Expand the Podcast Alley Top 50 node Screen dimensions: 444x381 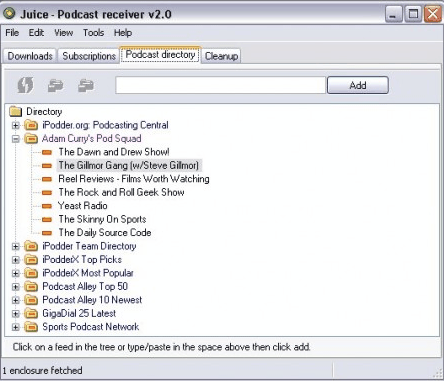[15, 287]
